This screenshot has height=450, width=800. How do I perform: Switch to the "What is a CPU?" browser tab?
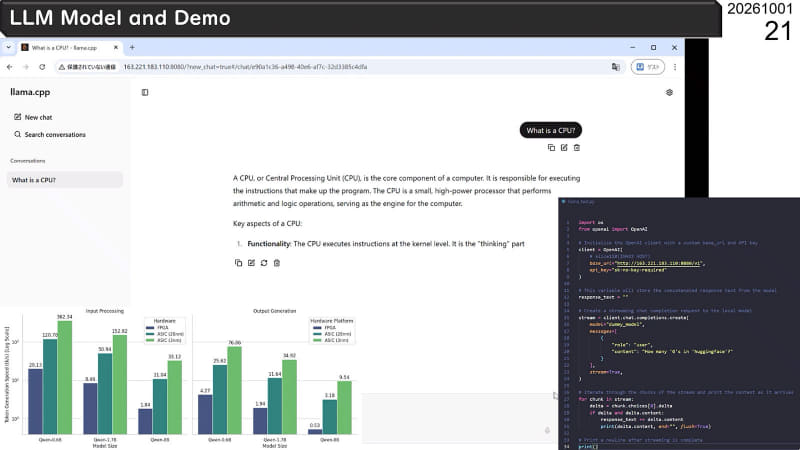64,47
